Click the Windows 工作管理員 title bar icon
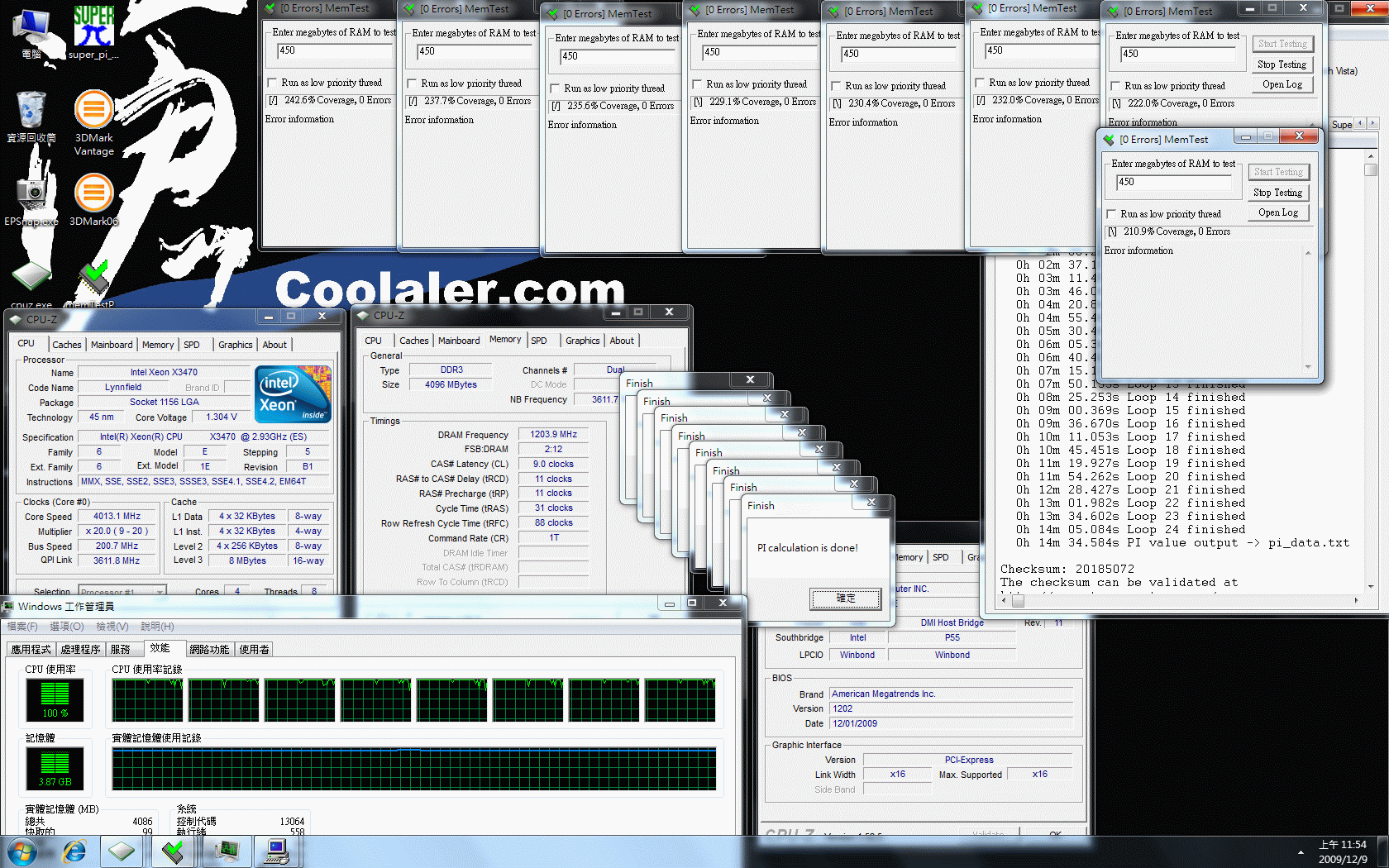This screenshot has height=868, width=1389. 8,607
